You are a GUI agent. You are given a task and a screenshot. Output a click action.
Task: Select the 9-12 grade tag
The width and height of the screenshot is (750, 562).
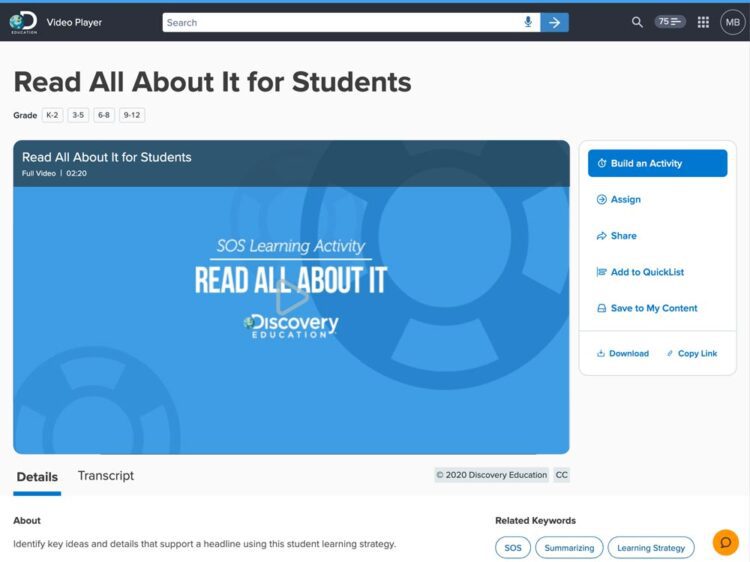(132, 115)
